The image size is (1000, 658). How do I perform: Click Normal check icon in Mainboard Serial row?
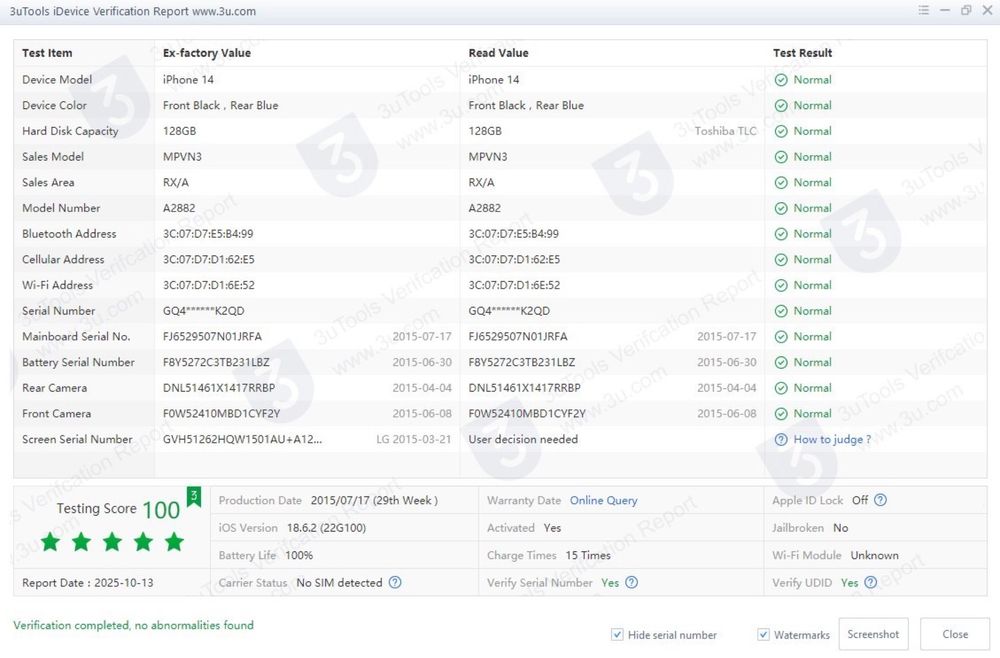[781, 337]
